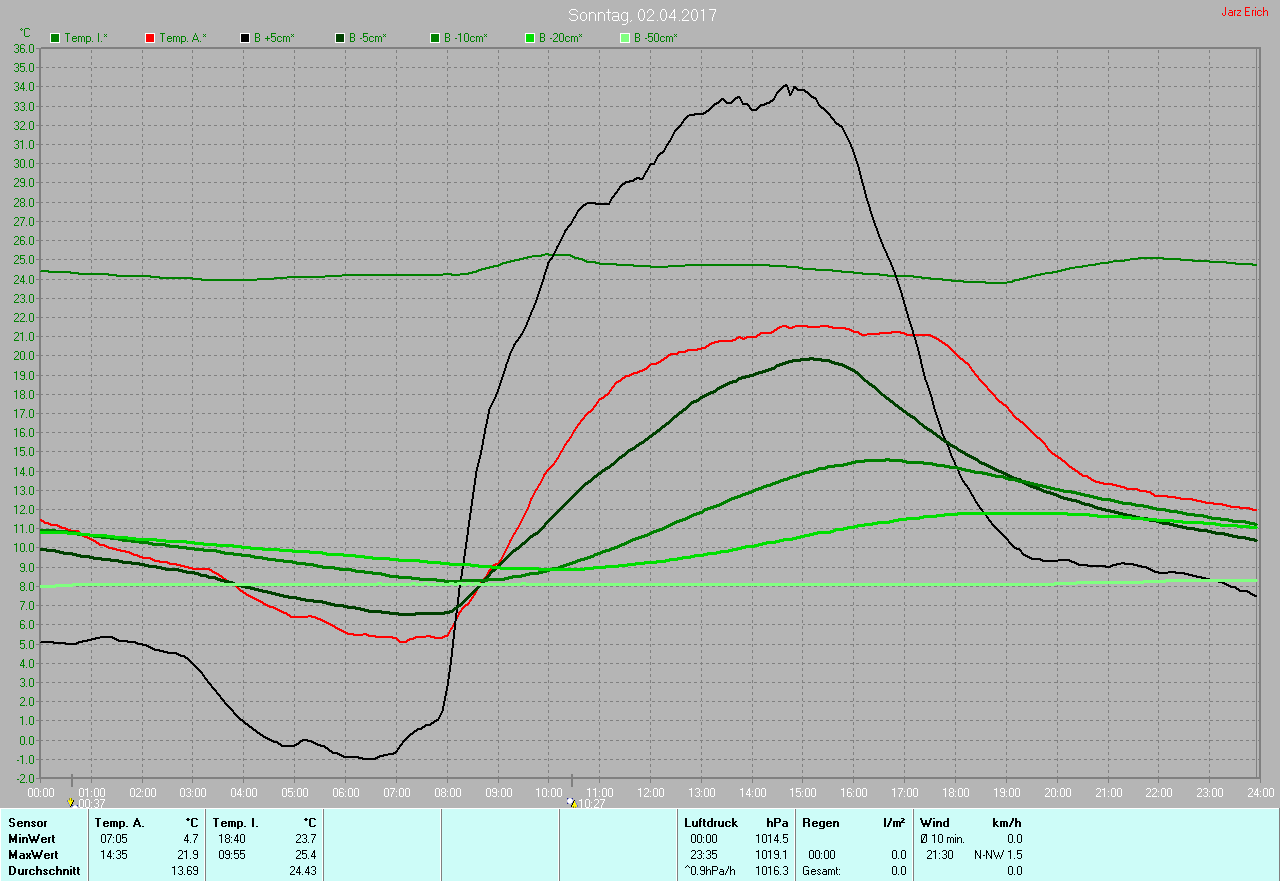
Task: Click the 23:35 pressure time cell
Action: pos(704,855)
